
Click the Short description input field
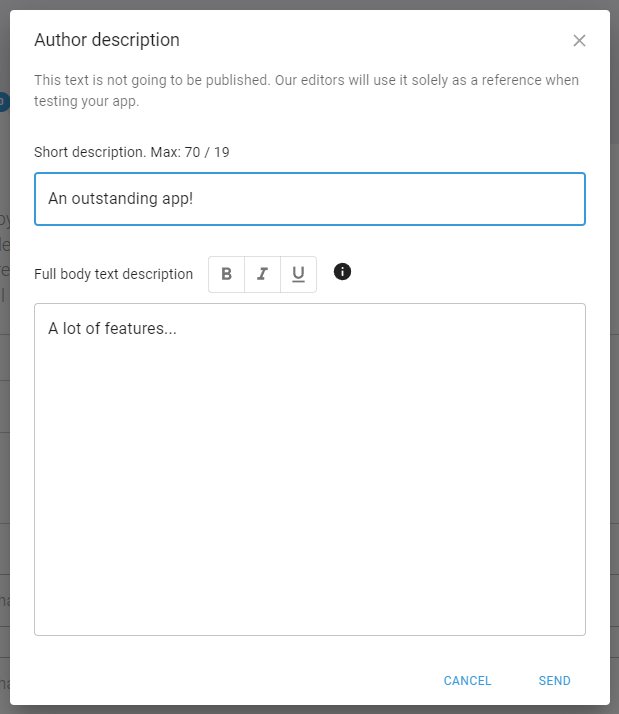310,199
